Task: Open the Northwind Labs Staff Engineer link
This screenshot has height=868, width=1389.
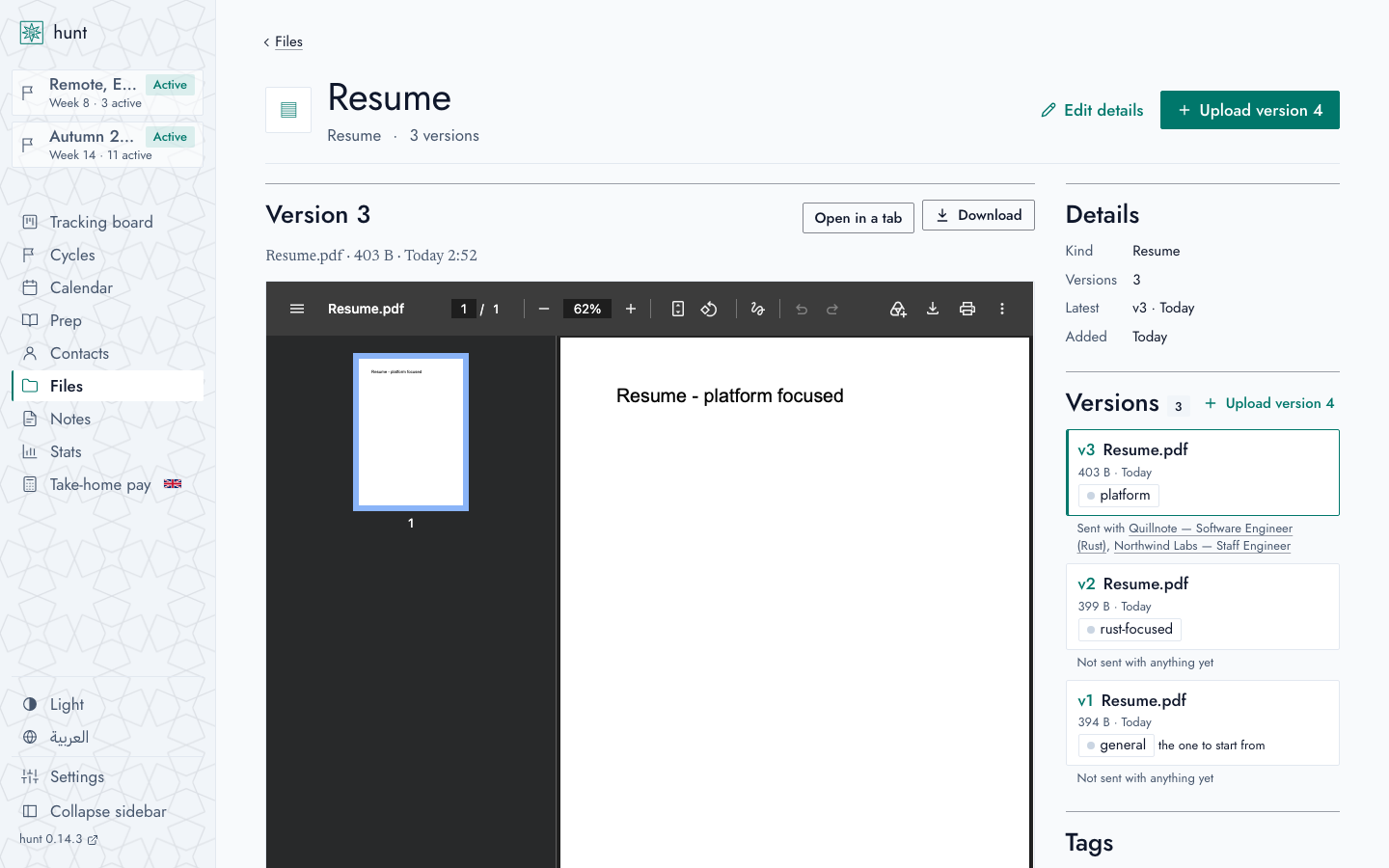Action: tap(1202, 546)
